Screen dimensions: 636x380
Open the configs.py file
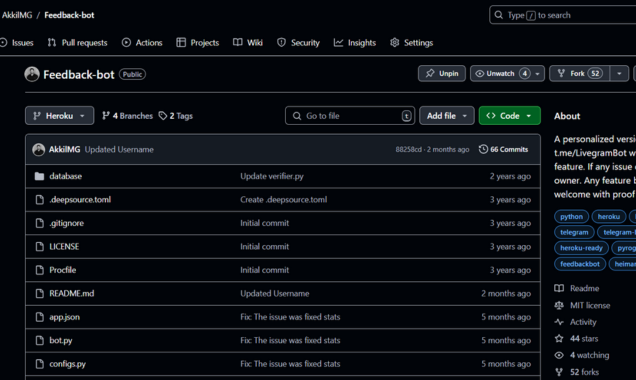(68, 364)
